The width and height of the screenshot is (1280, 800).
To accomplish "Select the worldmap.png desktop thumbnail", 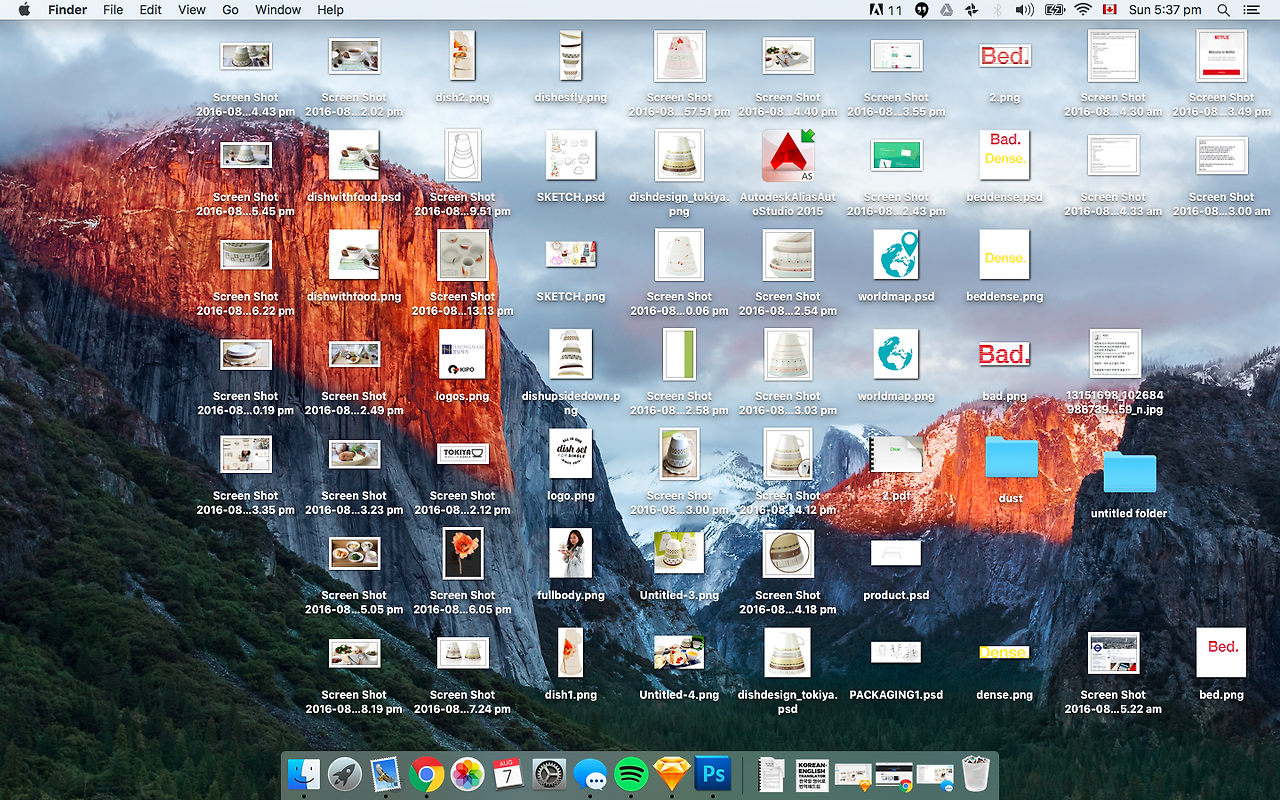I will point(896,354).
